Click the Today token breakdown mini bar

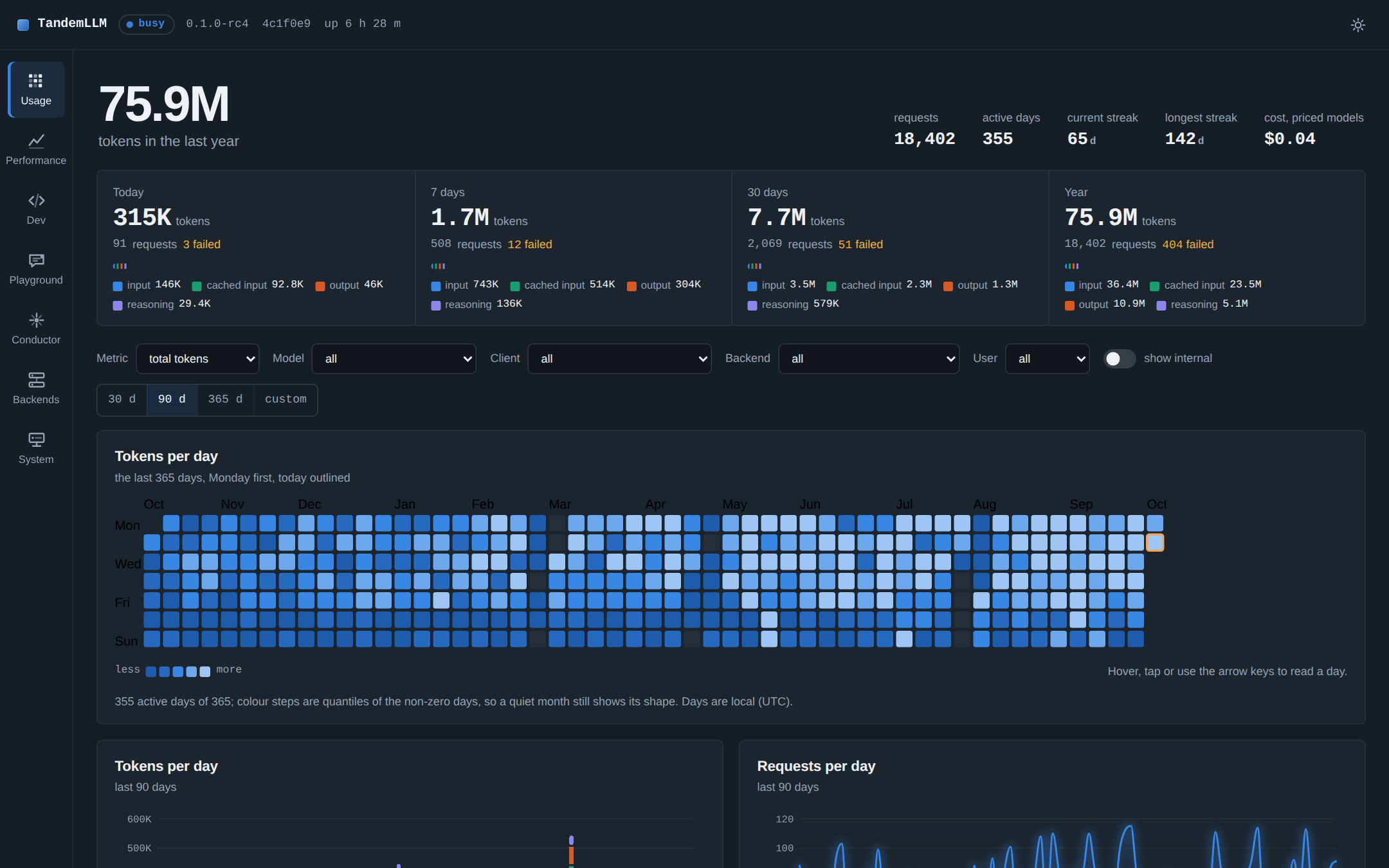click(120, 266)
